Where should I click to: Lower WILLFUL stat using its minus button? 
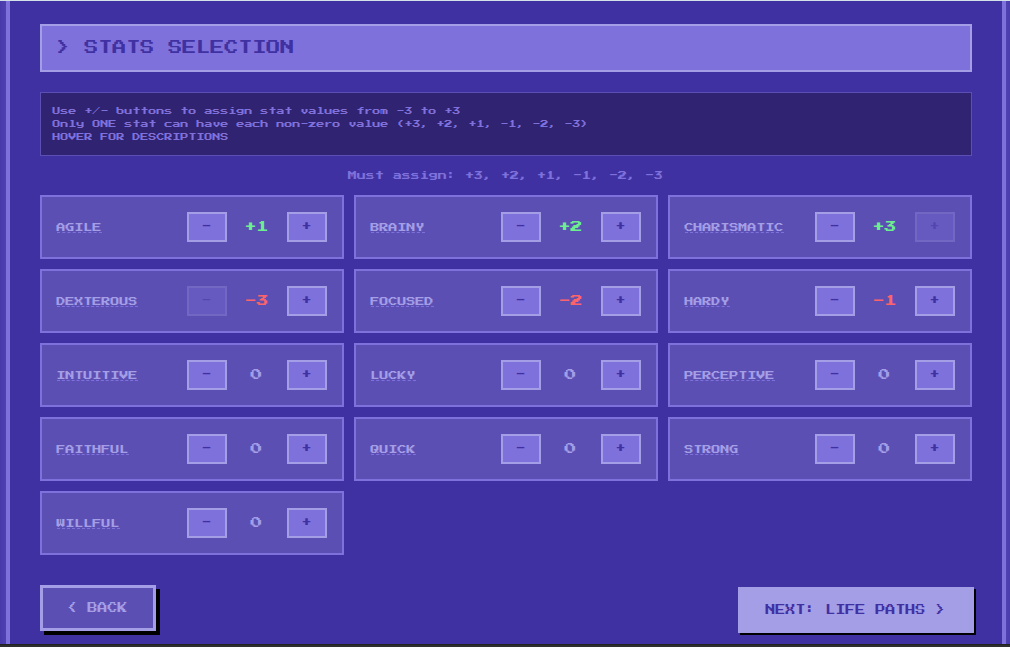(x=207, y=523)
